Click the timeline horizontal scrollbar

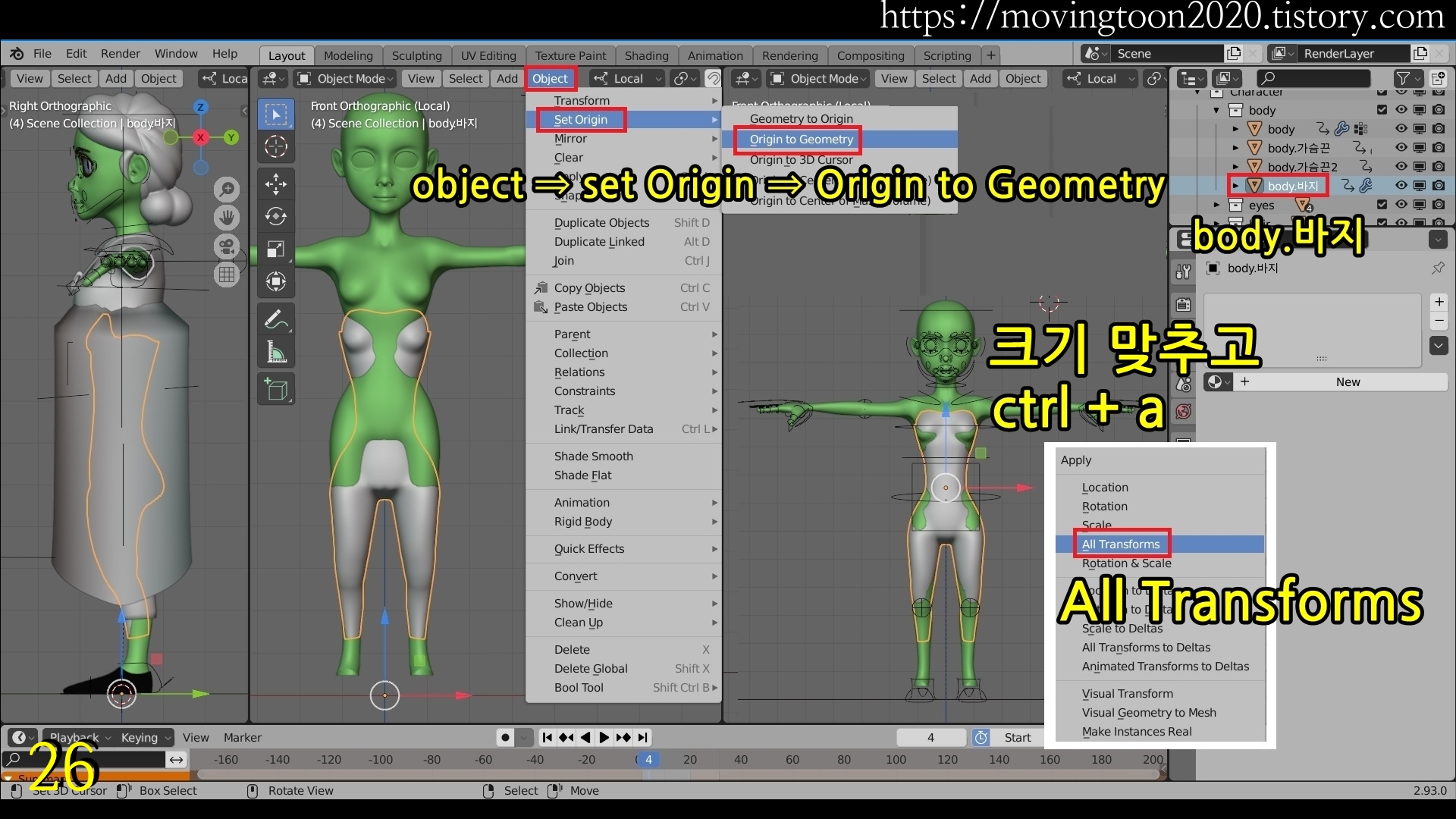pos(679,775)
